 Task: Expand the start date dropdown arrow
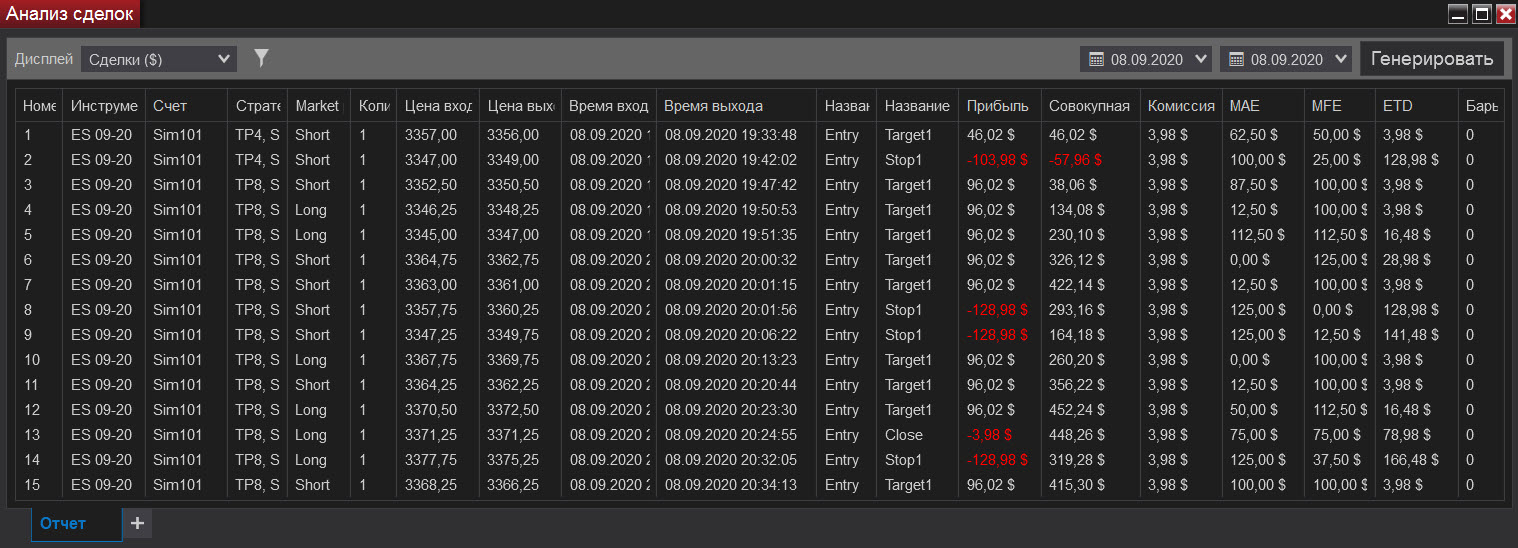pyautogui.click(x=1200, y=59)
